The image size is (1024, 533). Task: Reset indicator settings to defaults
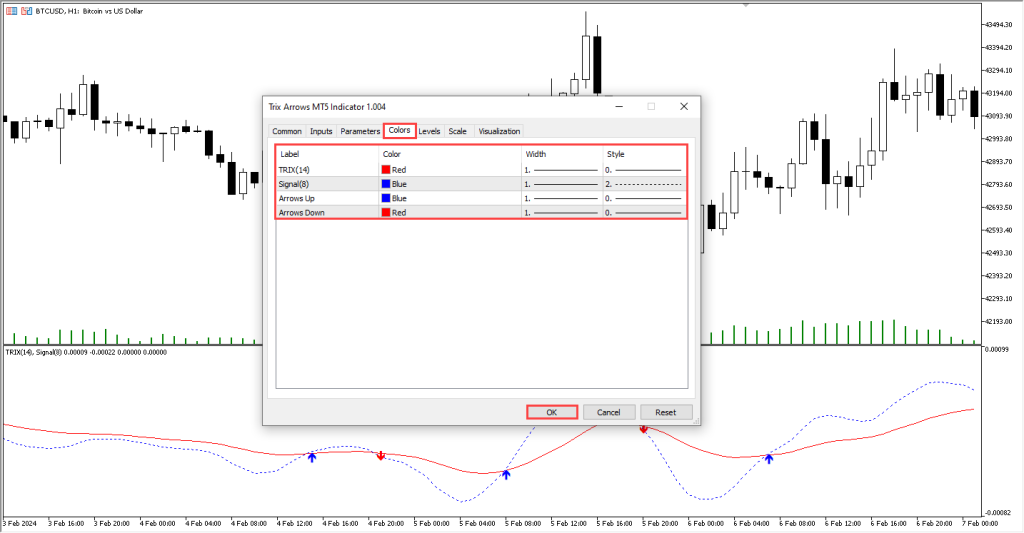pos(665,412)
